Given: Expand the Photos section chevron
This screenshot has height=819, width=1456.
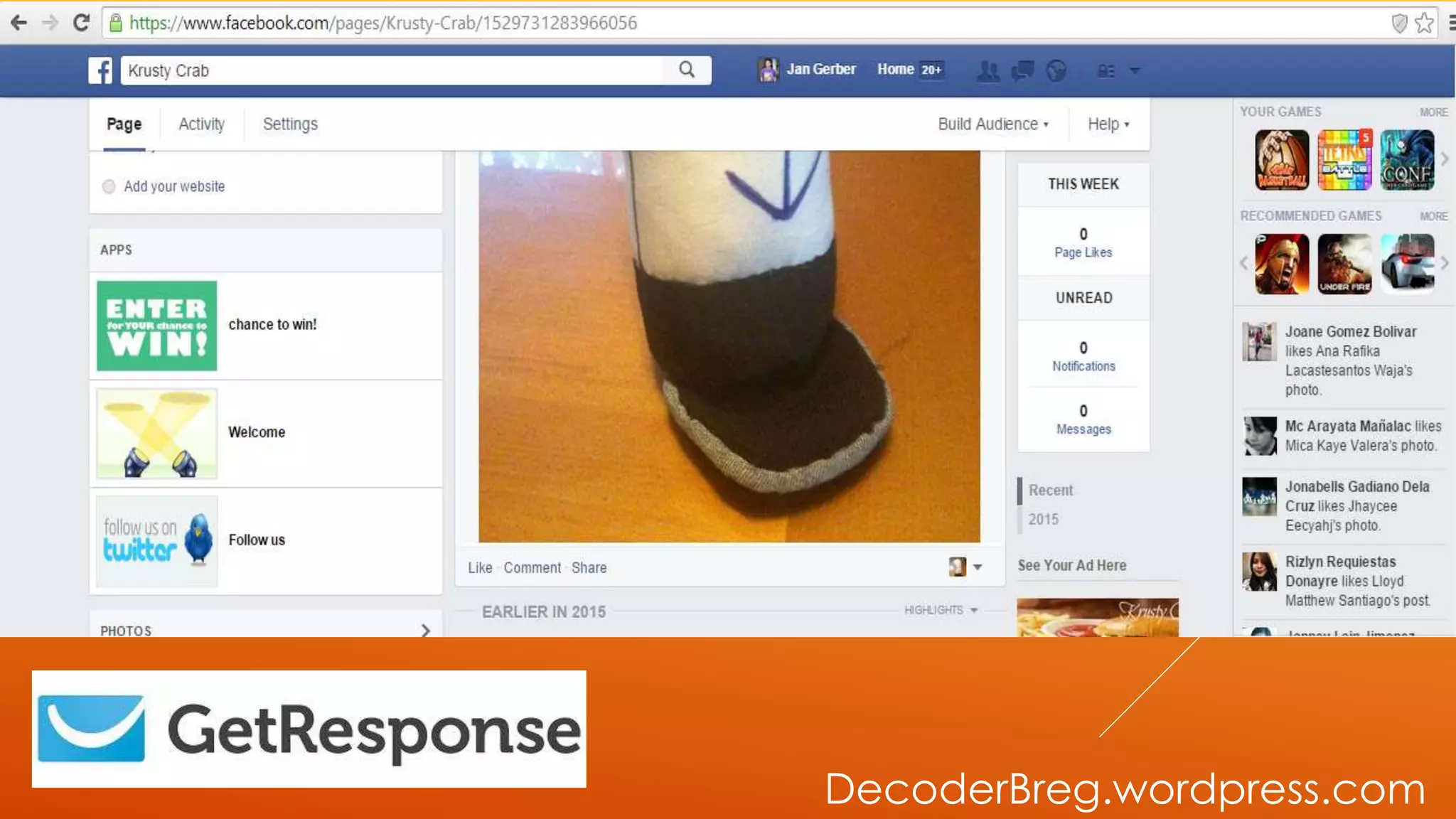Looking at the screenshot, I should [x=425, y=630].
